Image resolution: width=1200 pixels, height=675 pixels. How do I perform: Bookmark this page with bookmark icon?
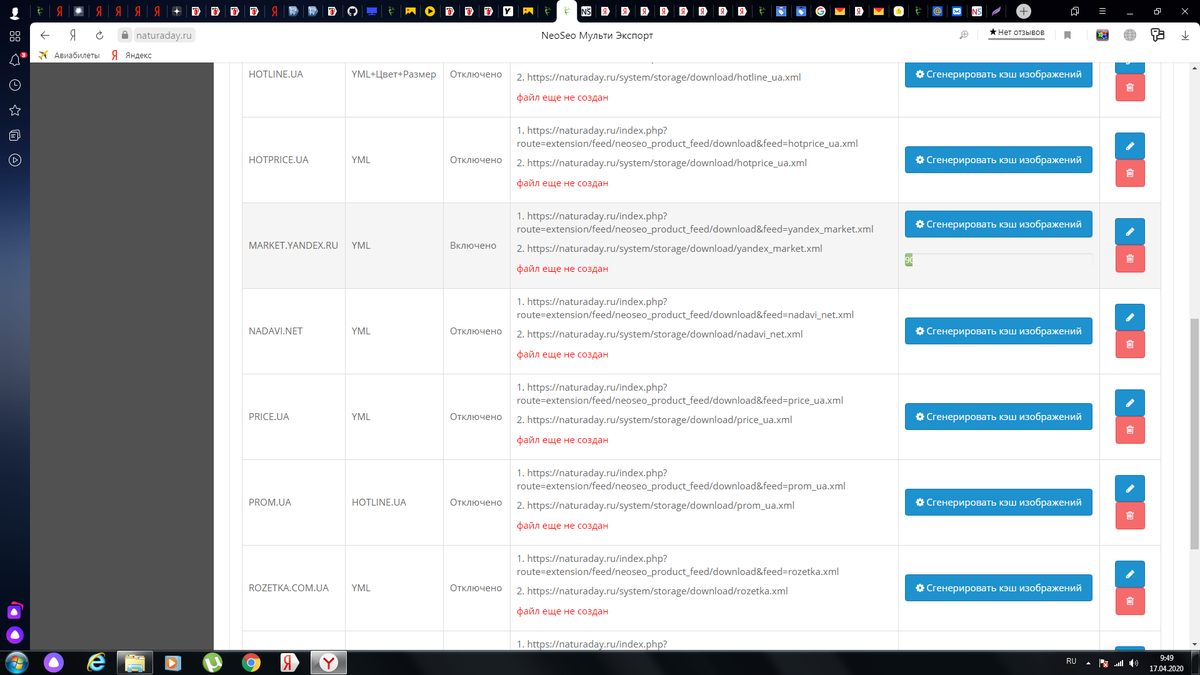[1068, 35]
